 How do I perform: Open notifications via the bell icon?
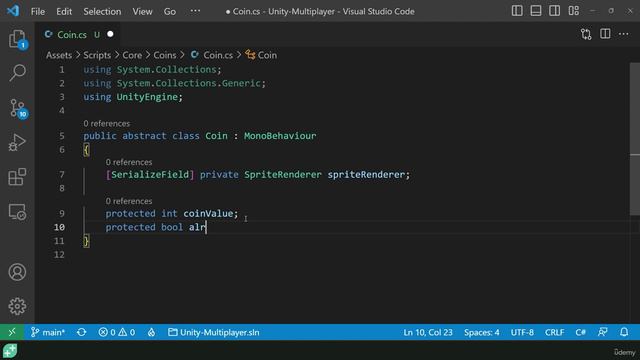pyautogui.click(x=624, y=332)
